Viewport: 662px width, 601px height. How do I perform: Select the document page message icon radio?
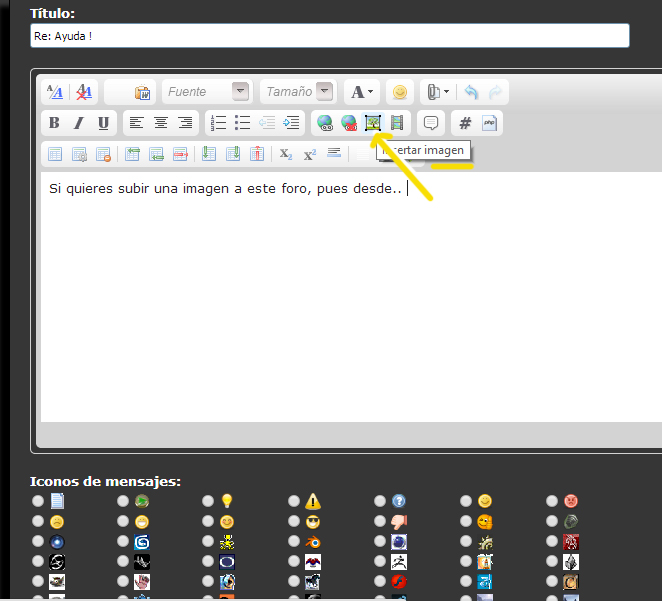point(38,501)
